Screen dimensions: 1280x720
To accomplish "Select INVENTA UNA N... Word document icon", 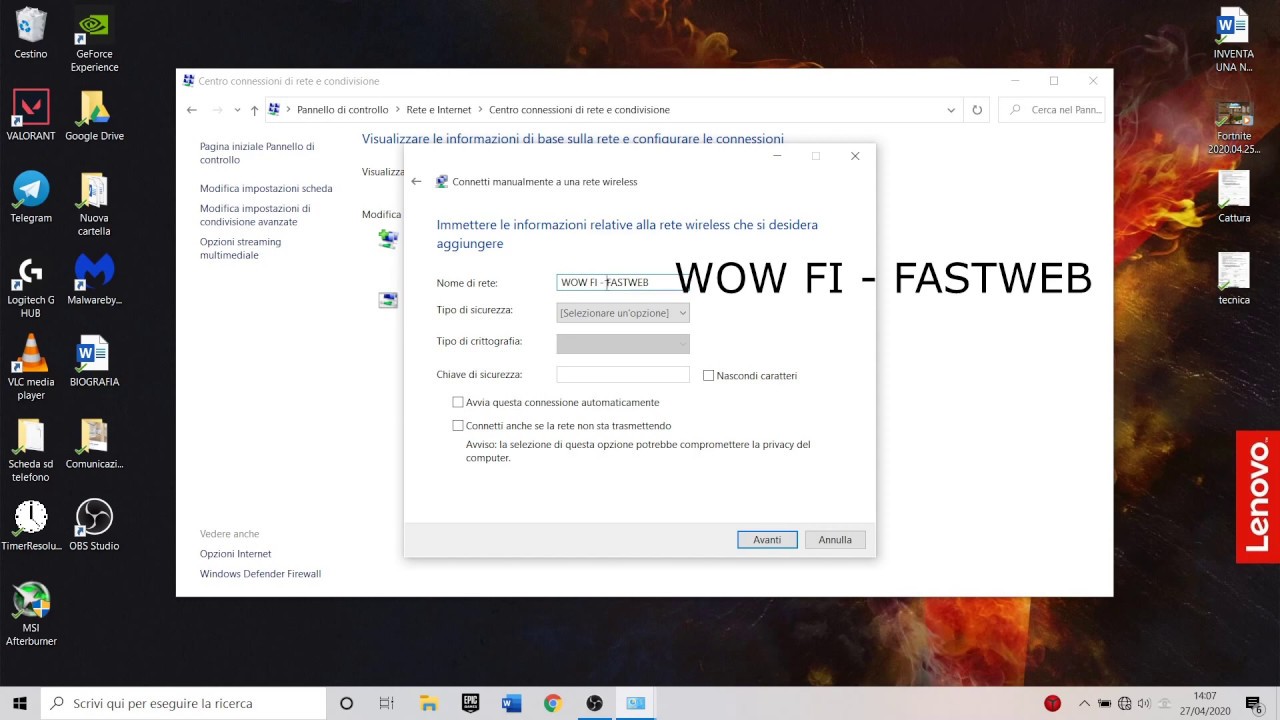I will coord(1233,40).
